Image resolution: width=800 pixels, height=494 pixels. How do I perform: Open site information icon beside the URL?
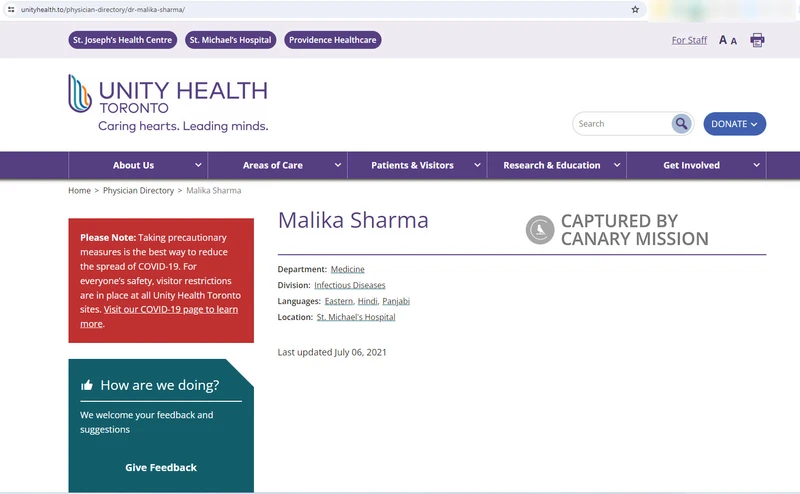point(11,9)
